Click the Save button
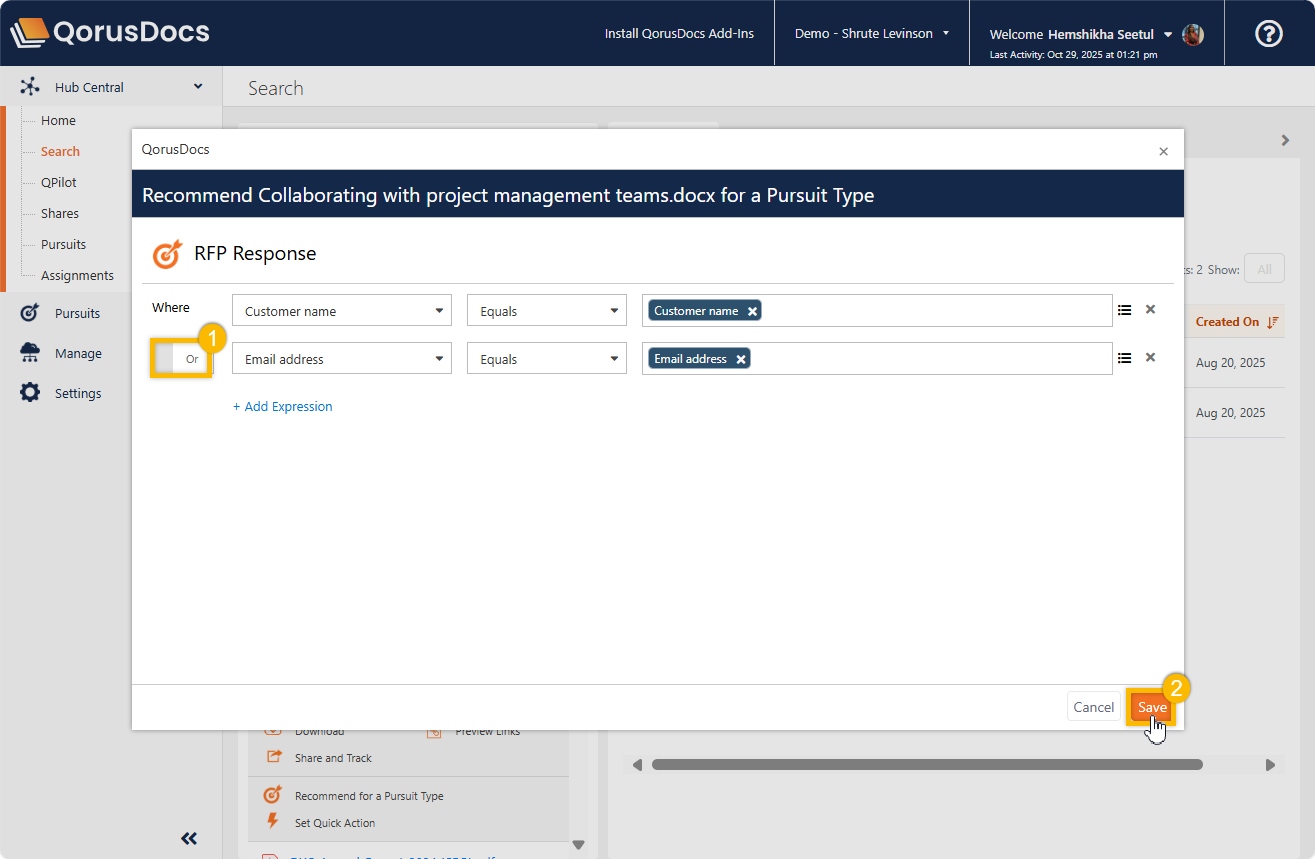This screenshot has width=1315, height=859. coord(1151,707)
